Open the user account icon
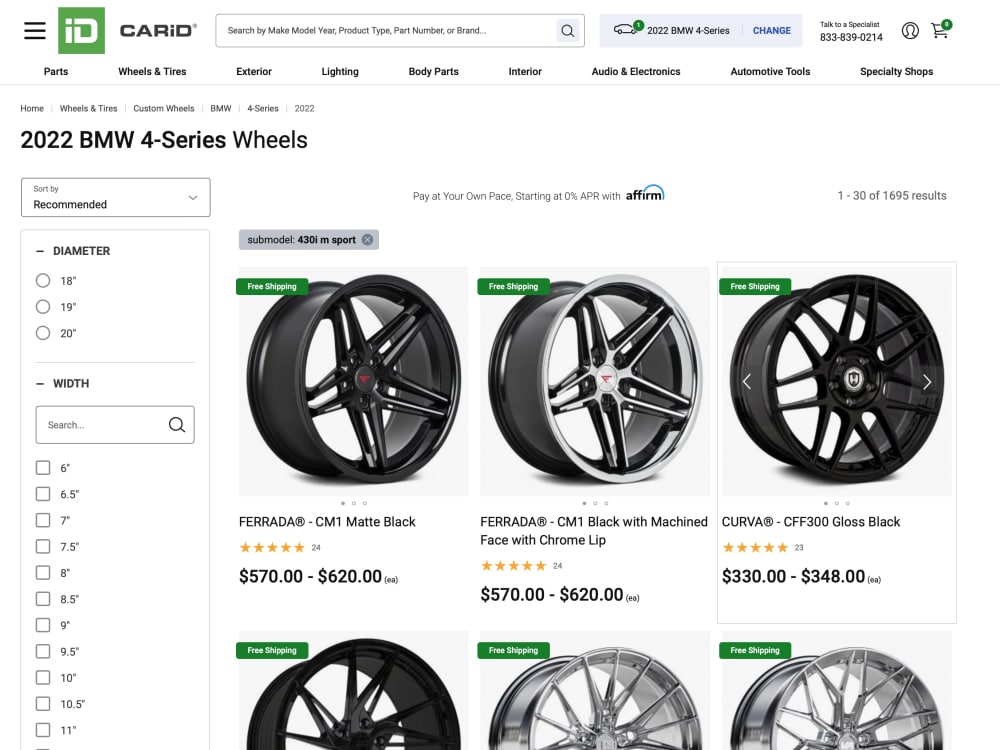 (910, 31)
